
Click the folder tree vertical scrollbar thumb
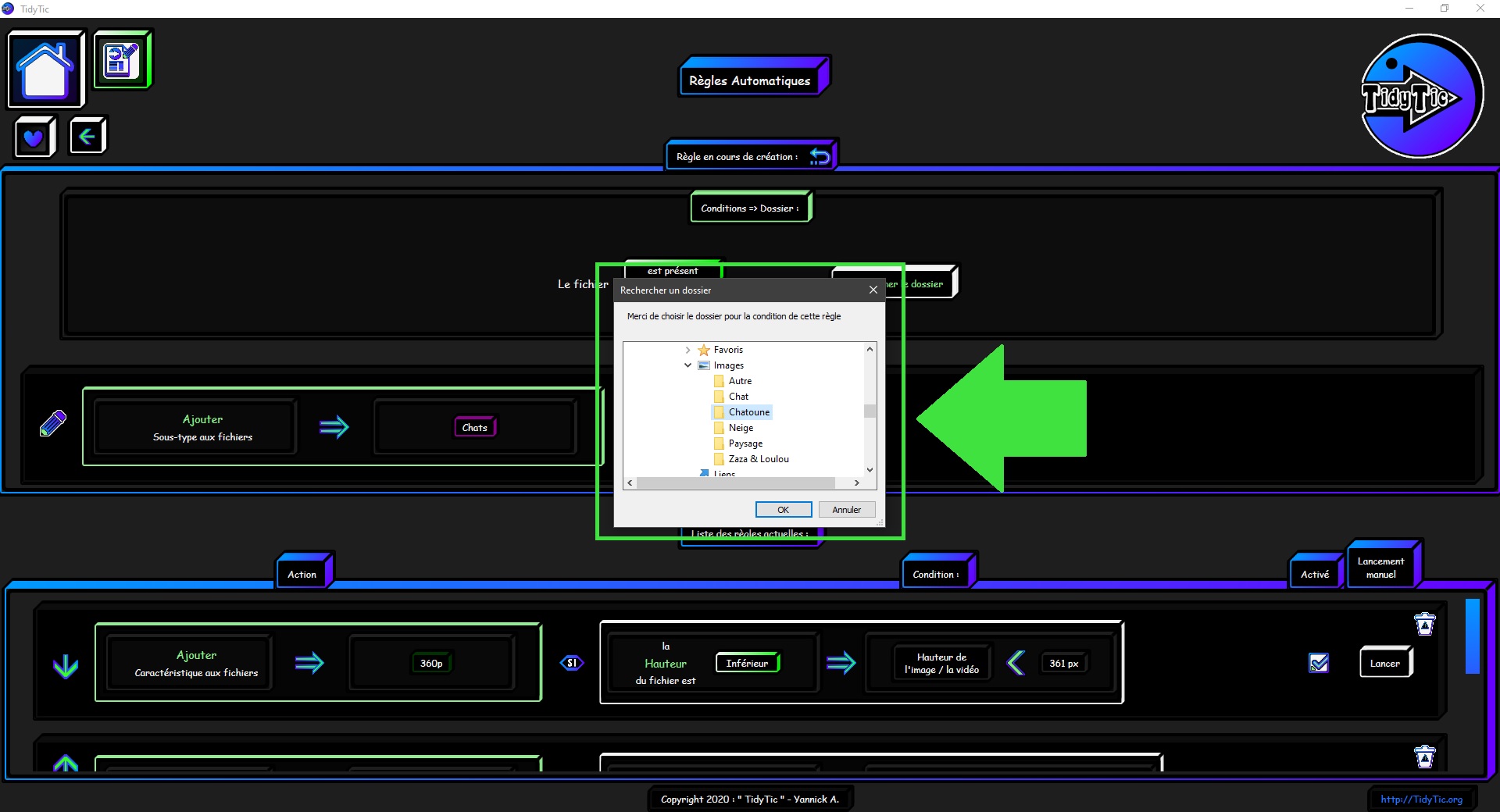pyautogui.click(x=870, y=411)
